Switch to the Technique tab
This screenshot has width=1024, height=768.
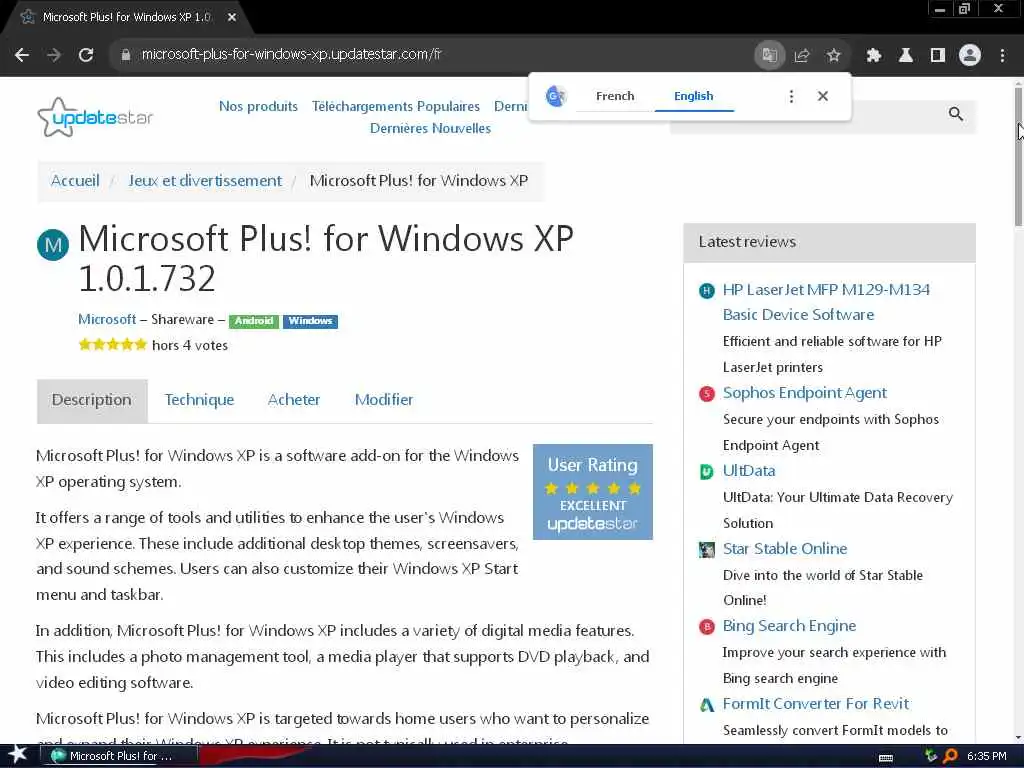[x=199, y=400]
